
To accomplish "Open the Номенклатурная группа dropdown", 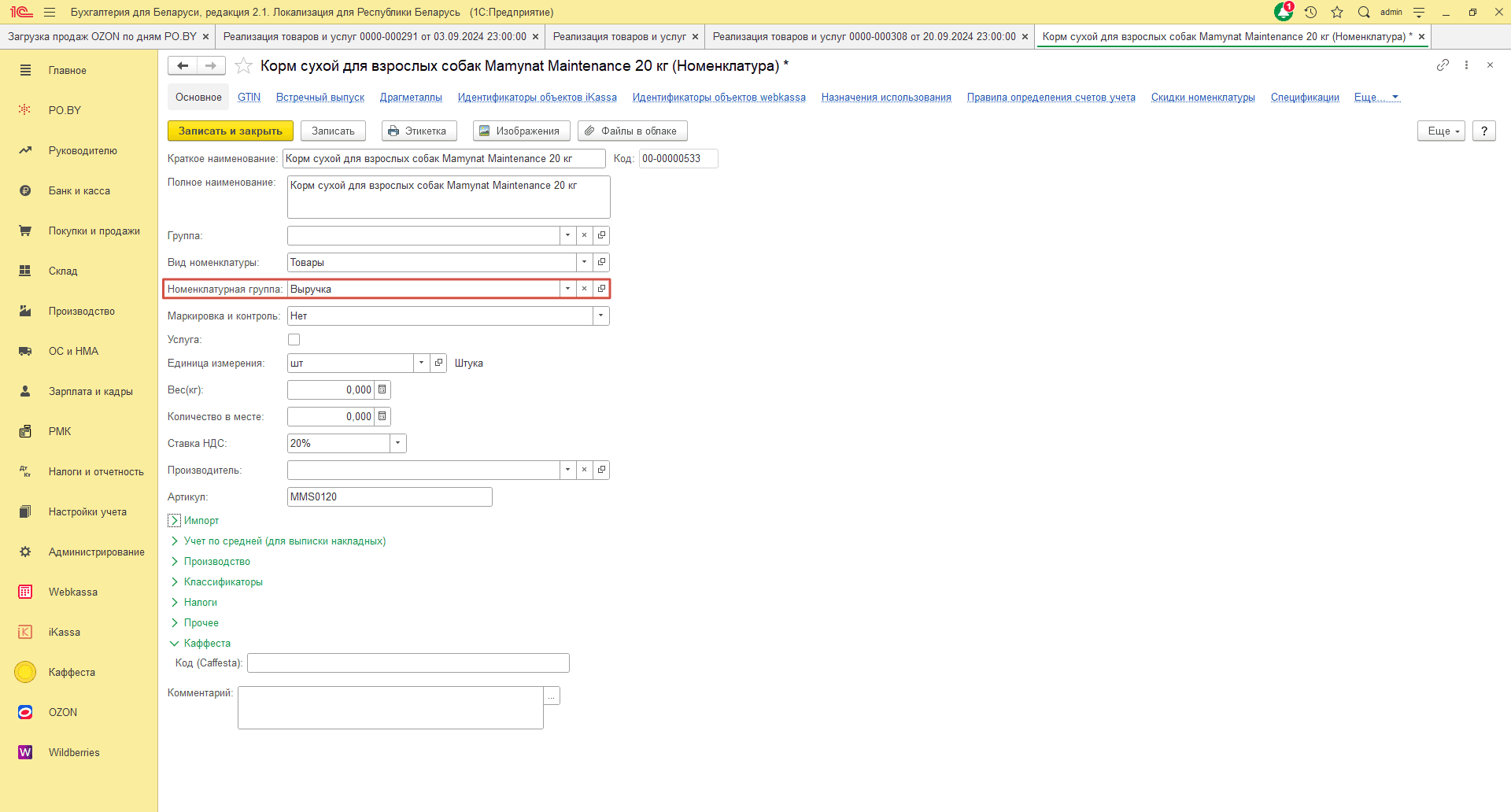I will (567, 289).
